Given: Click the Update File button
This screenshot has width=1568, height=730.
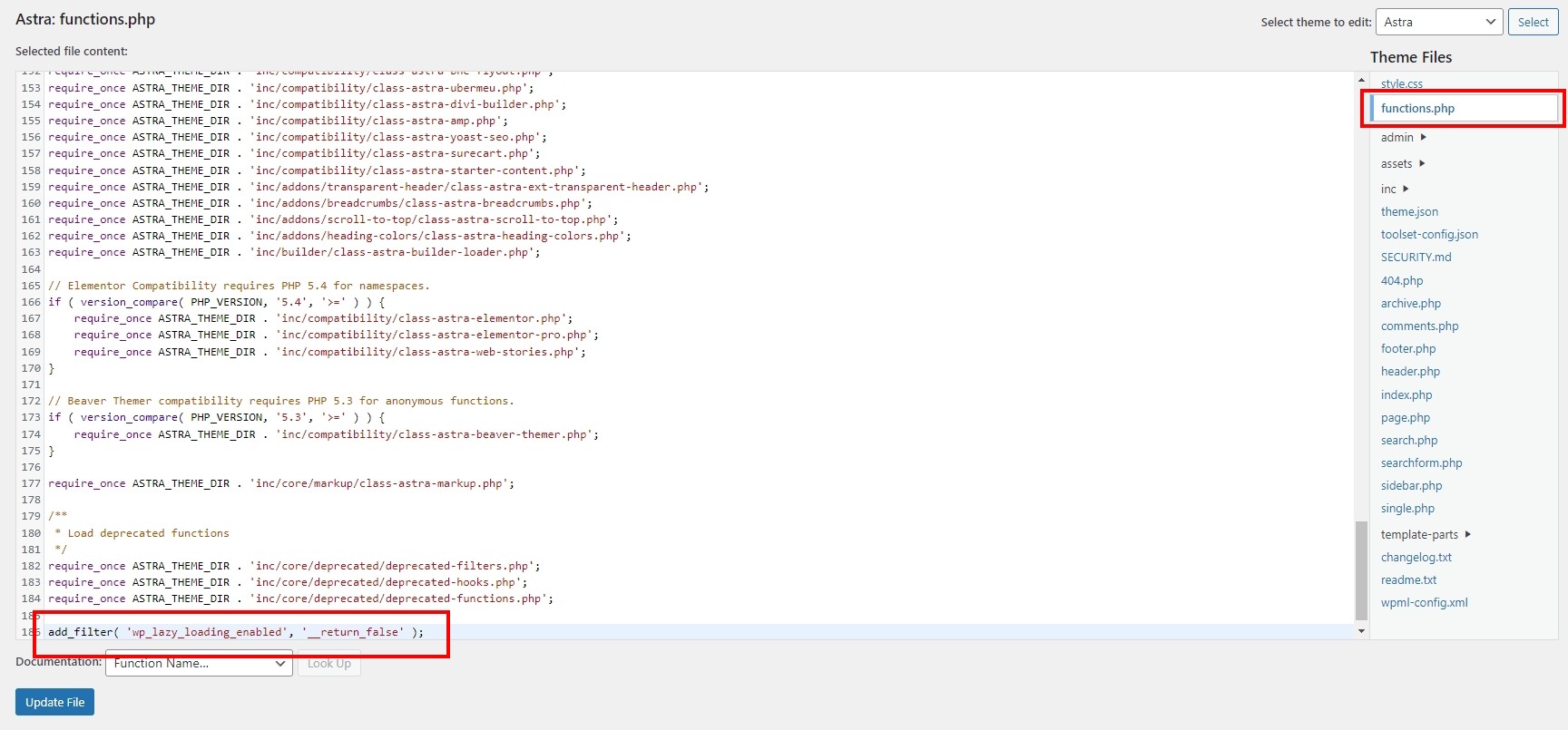Looking at the screenshot, I should pyautogui.click(x=54, y=702).
